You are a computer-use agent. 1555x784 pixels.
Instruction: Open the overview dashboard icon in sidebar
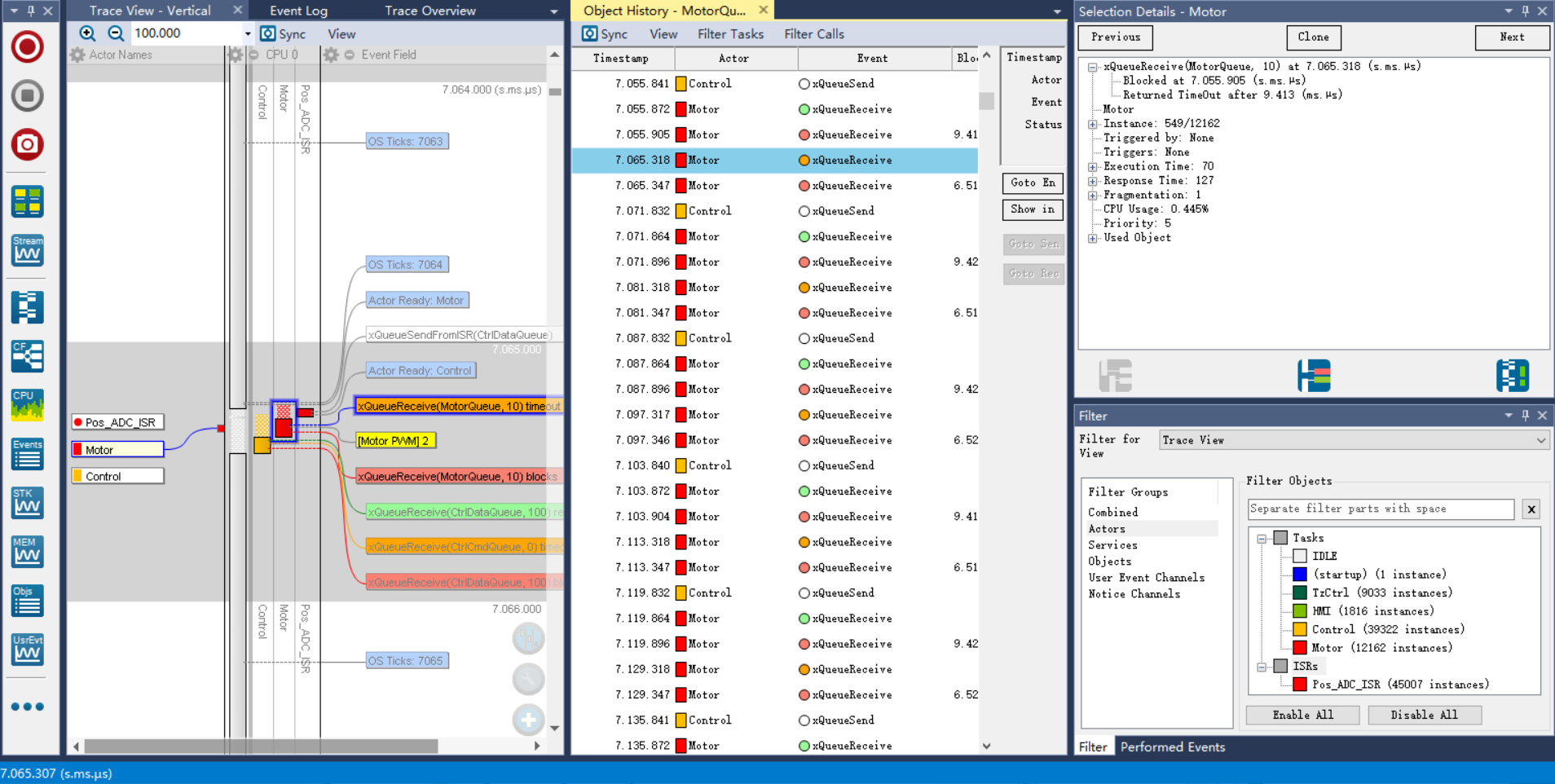[x=28, y=201]
